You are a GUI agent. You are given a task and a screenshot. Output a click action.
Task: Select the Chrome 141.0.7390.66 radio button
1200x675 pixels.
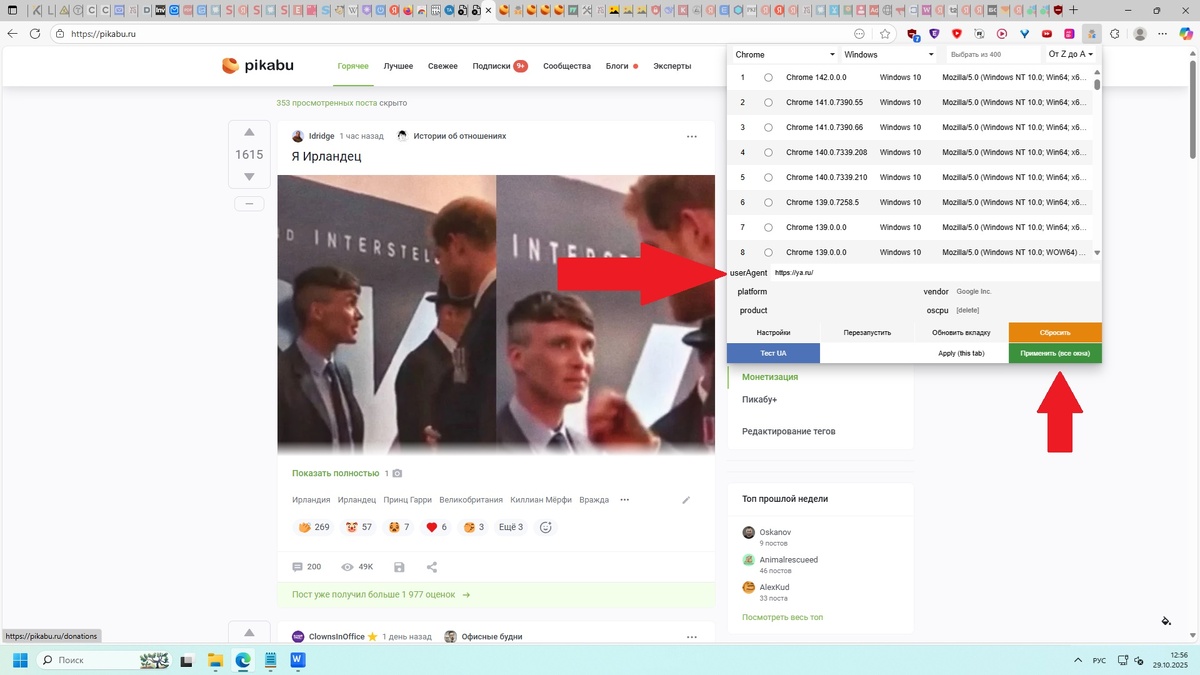coord(768,127)
